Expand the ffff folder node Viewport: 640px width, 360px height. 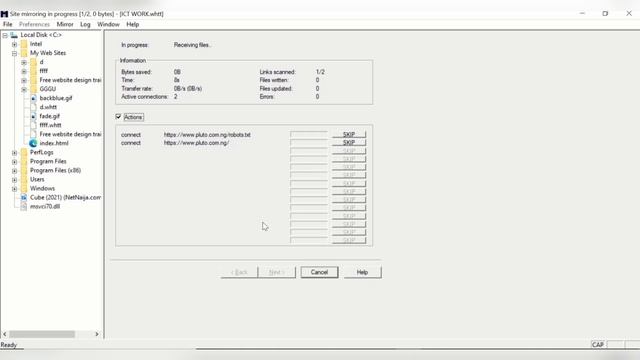click(x=24, y=71)
